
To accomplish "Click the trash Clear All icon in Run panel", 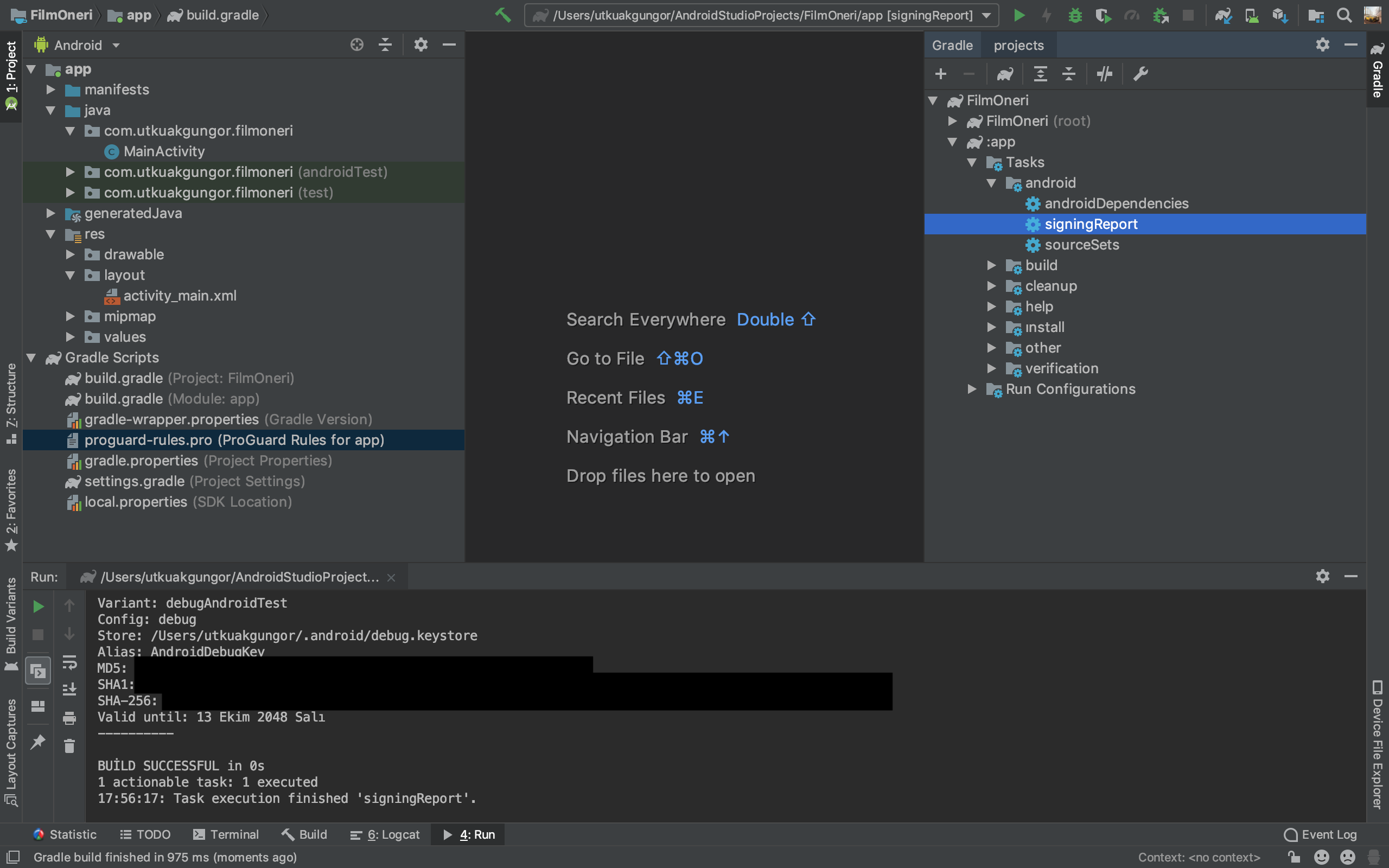I will pos(69,746).
